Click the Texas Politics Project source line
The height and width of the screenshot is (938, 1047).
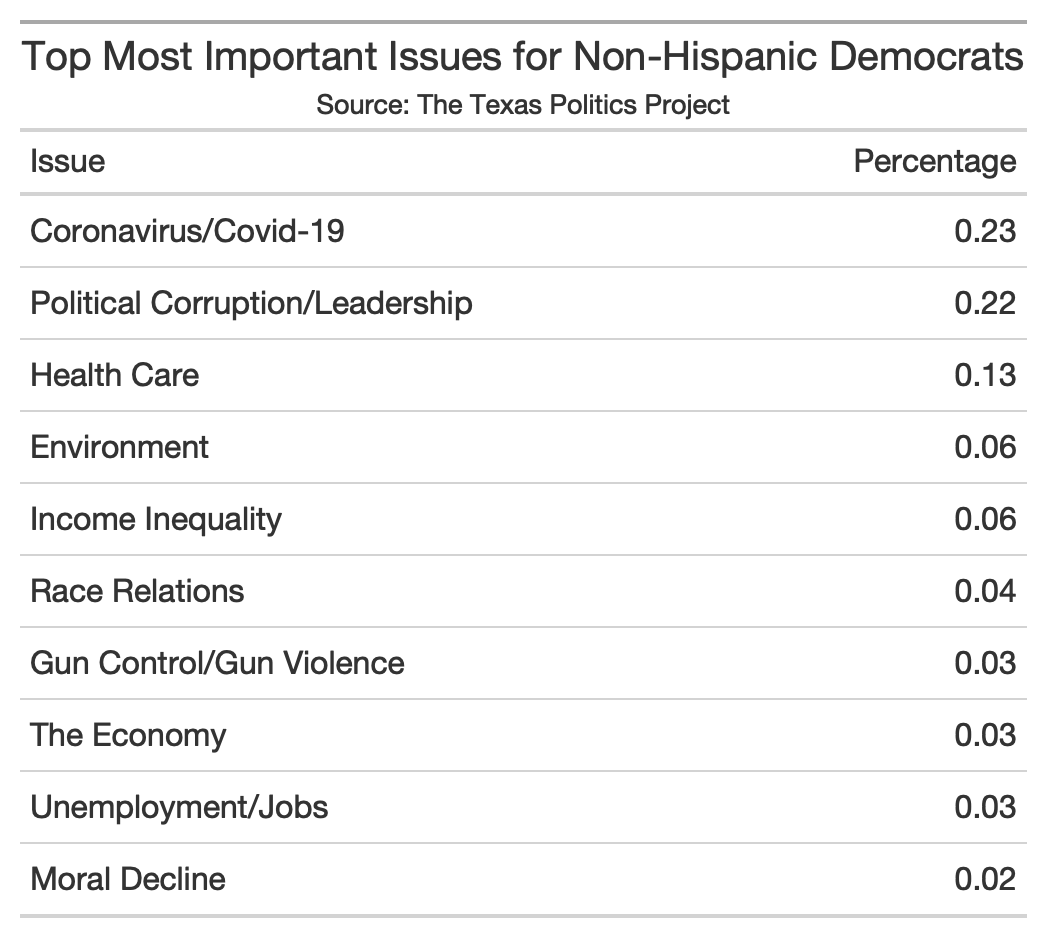pos(523,104)
